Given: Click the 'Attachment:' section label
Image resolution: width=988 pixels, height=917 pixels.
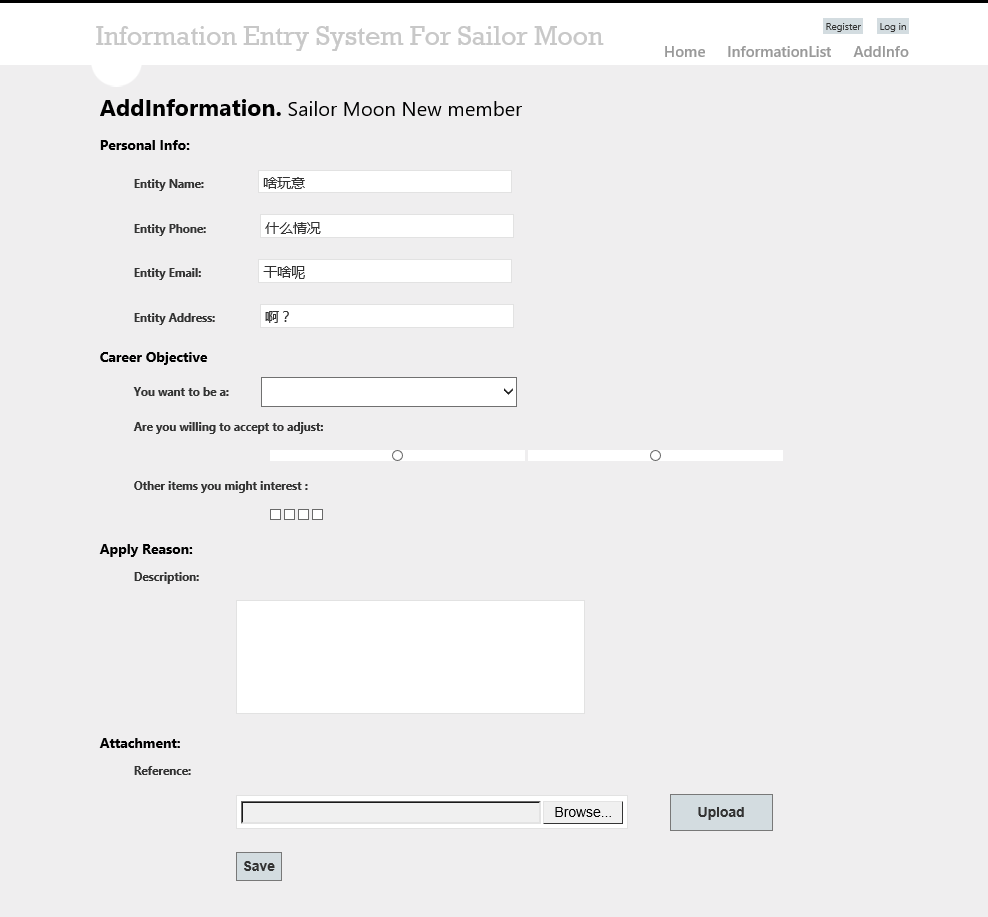Looking at the screenshot, I should [140, 744].
